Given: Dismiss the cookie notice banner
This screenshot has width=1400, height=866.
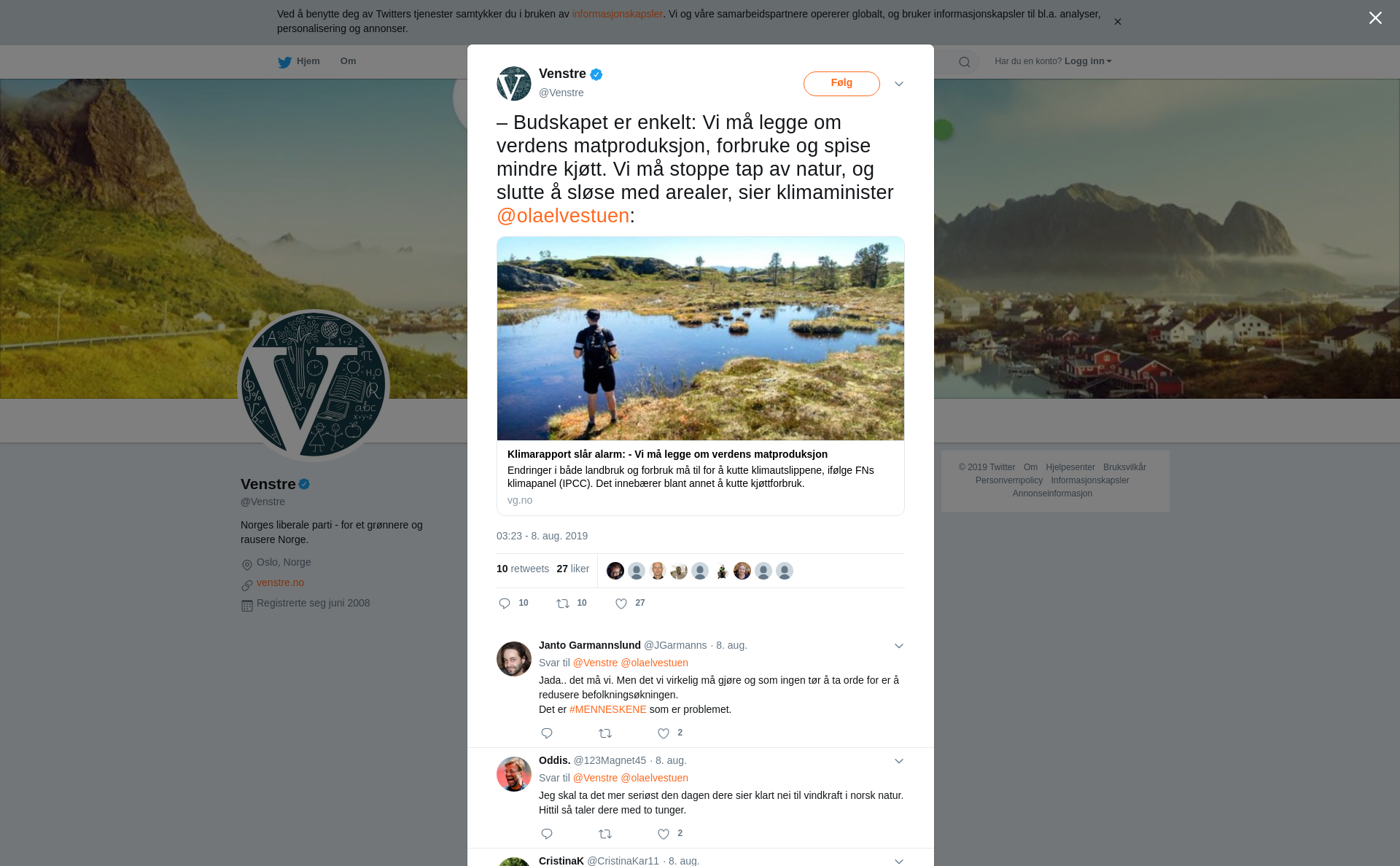Looking at the screenshot, I should coord(1117,22).
